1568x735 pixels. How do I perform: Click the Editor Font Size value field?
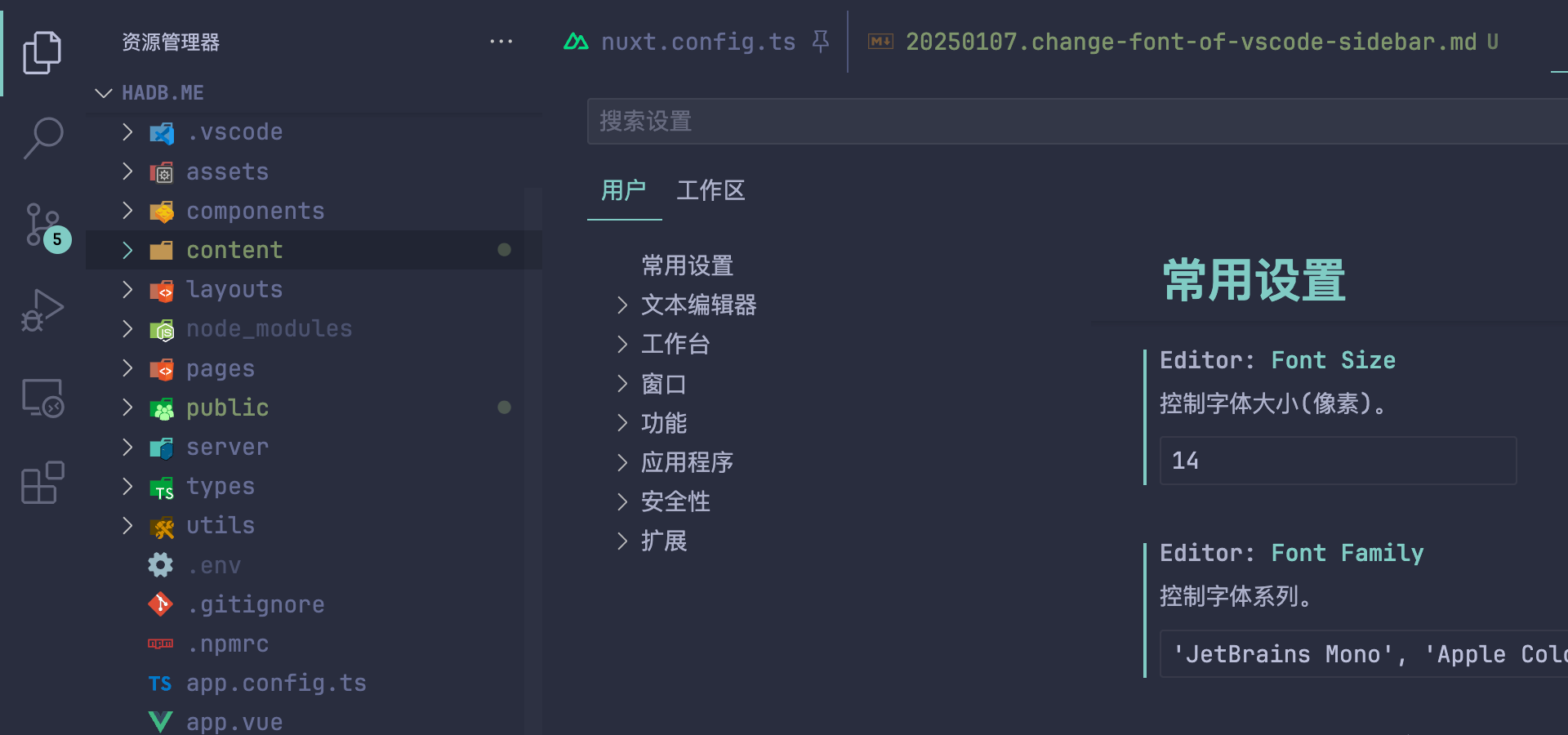pyautogui.click(x=1337, y=460)
